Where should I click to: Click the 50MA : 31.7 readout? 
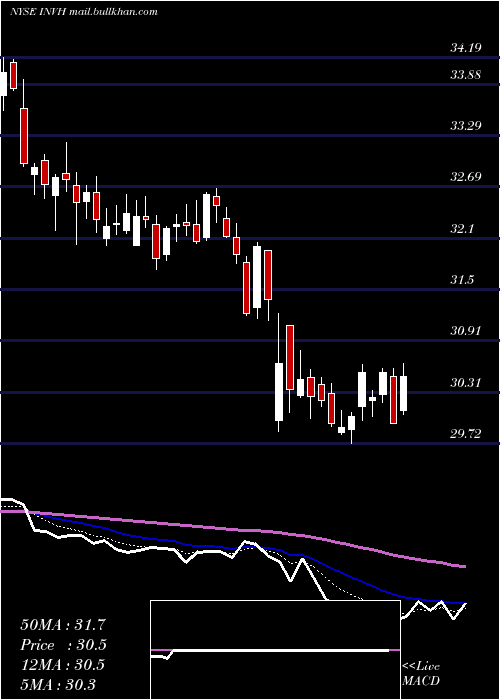(x=63, y=625)
